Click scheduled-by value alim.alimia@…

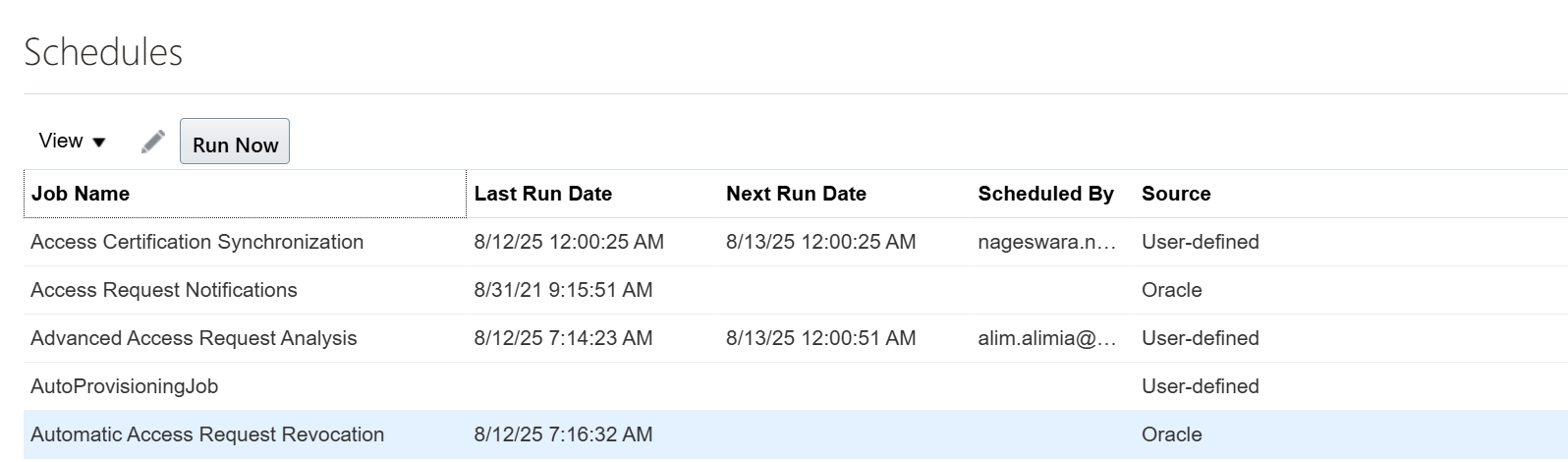pos(1047,338)
